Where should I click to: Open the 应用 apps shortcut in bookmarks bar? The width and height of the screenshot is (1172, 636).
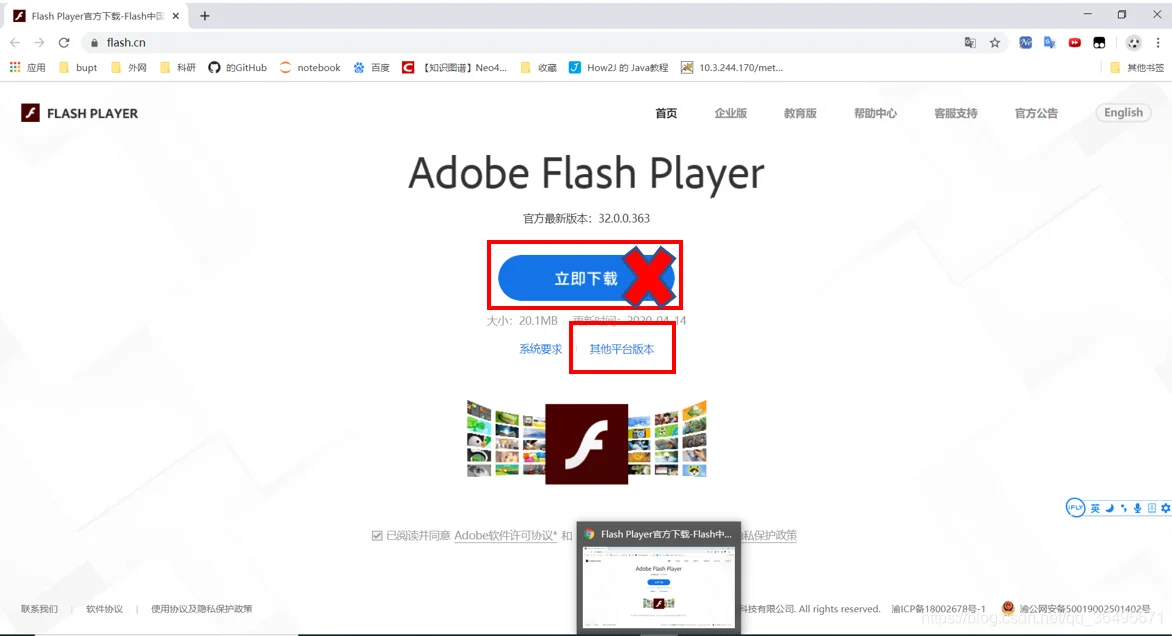point(28,67)
